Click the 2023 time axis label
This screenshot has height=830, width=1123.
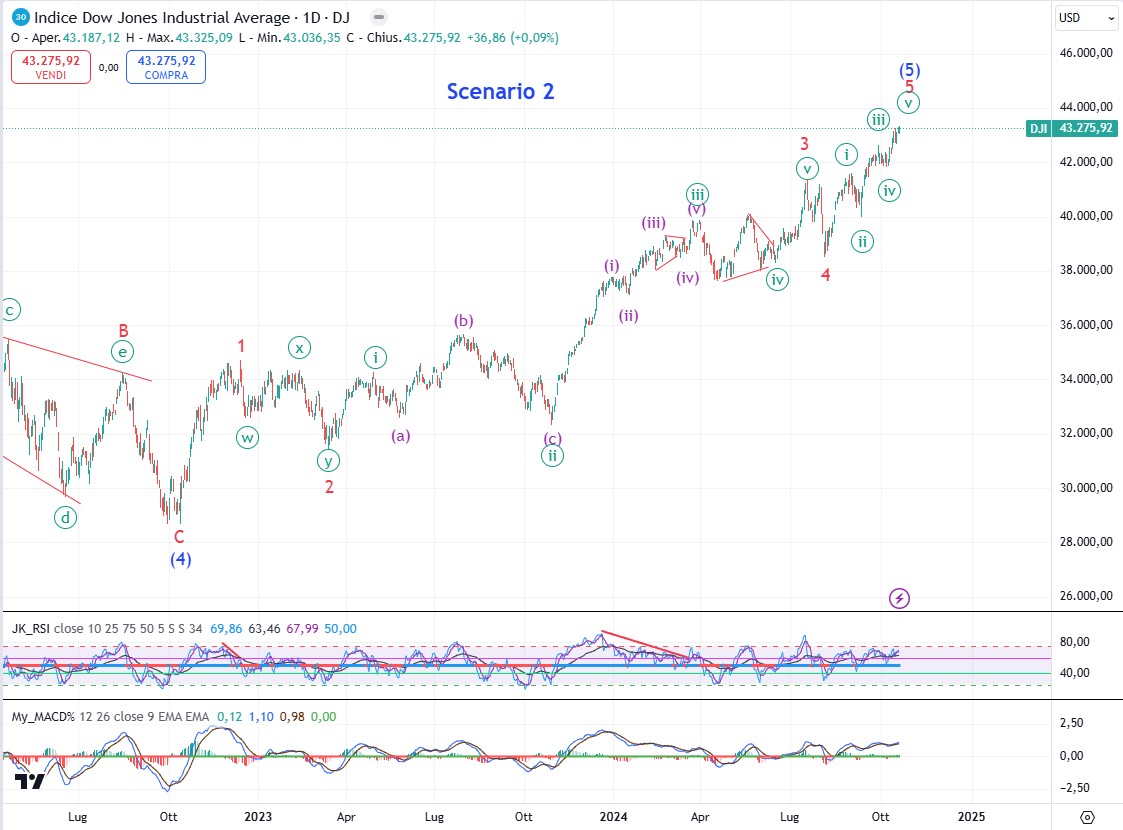click(x=258, y=817)
